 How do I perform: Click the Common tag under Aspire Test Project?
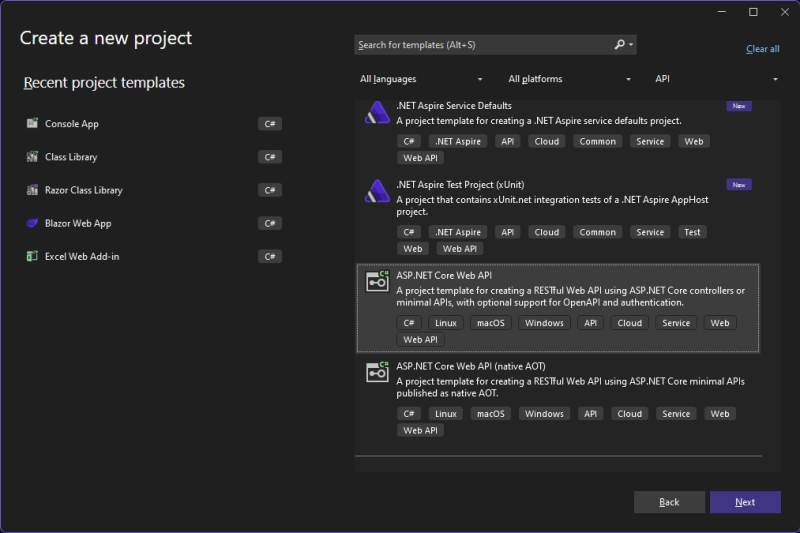[597, 232]
